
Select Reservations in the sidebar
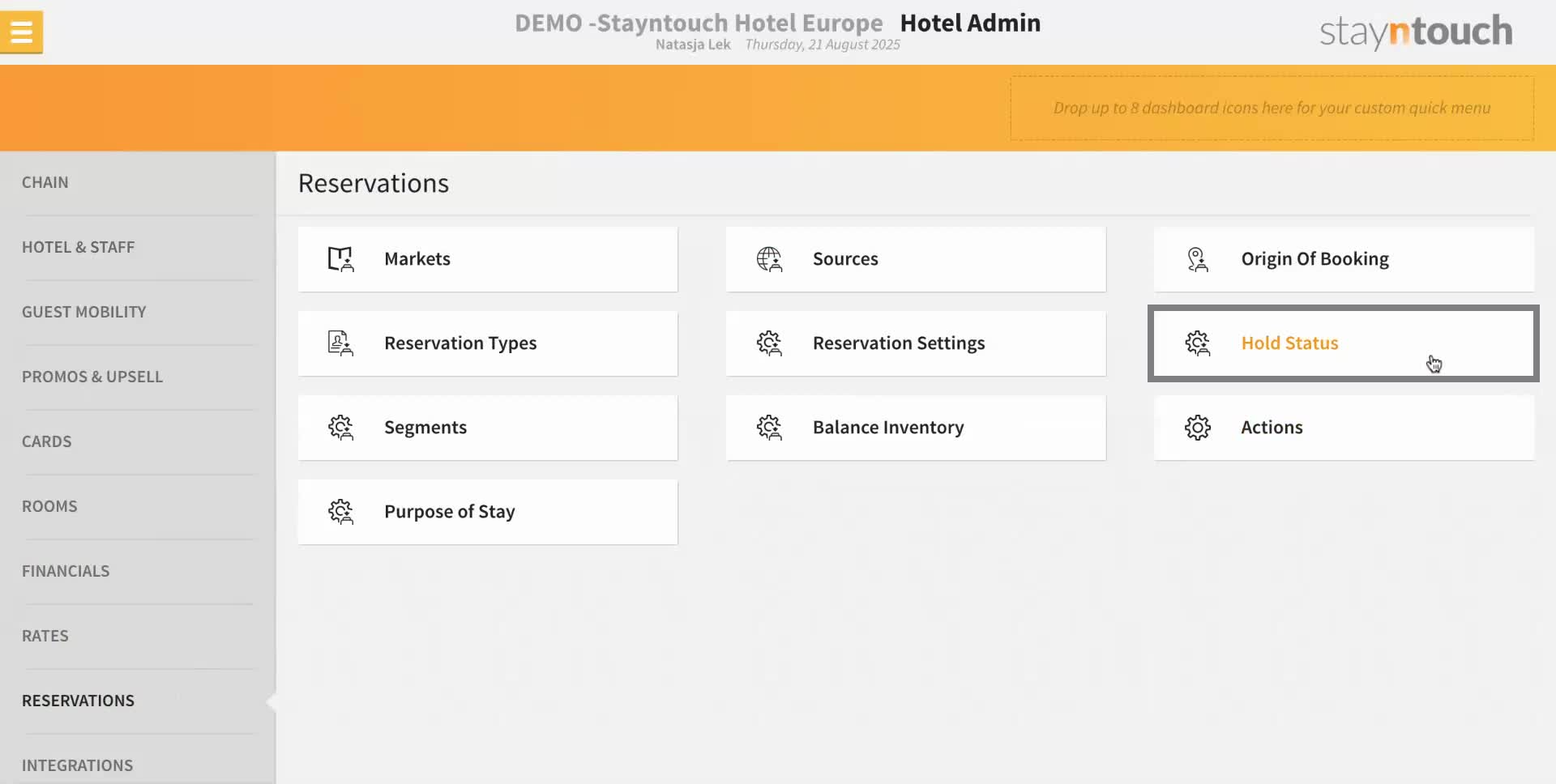138,701
